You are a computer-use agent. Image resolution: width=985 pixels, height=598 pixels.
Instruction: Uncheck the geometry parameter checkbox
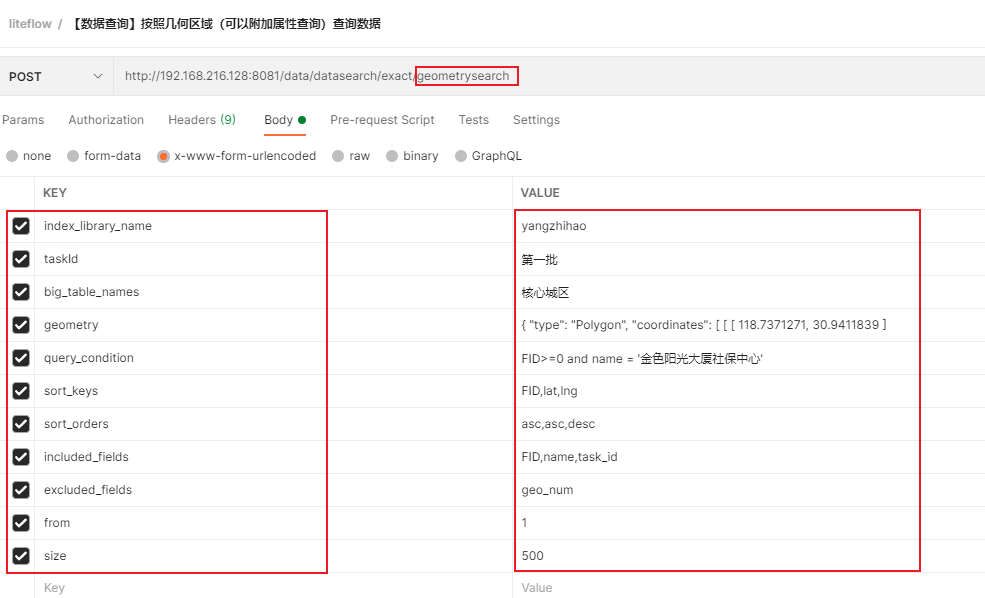point(21,325)
